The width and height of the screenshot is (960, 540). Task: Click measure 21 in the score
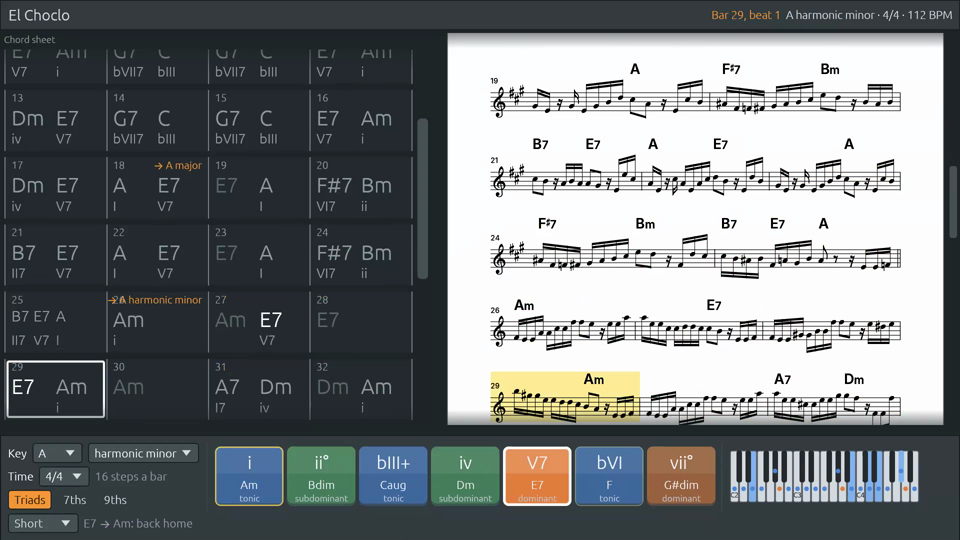pos(566,178)
